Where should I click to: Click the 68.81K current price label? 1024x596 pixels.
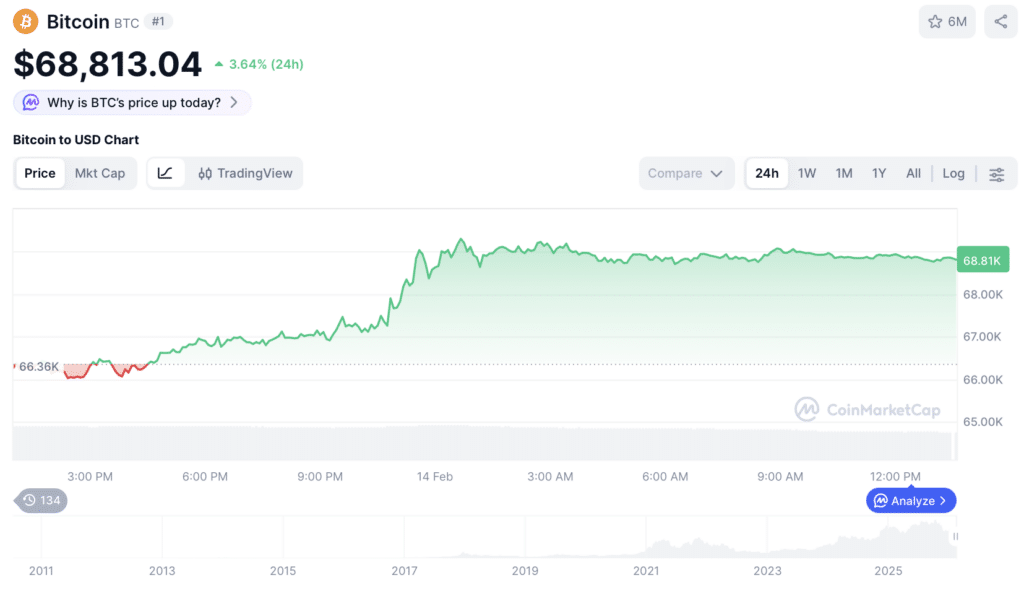point(983,260)
